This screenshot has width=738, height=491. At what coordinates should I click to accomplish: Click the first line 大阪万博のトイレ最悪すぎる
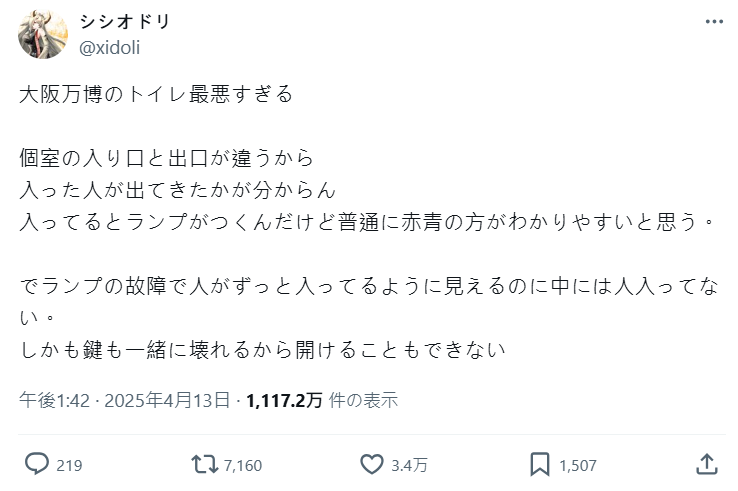point(156,94)
